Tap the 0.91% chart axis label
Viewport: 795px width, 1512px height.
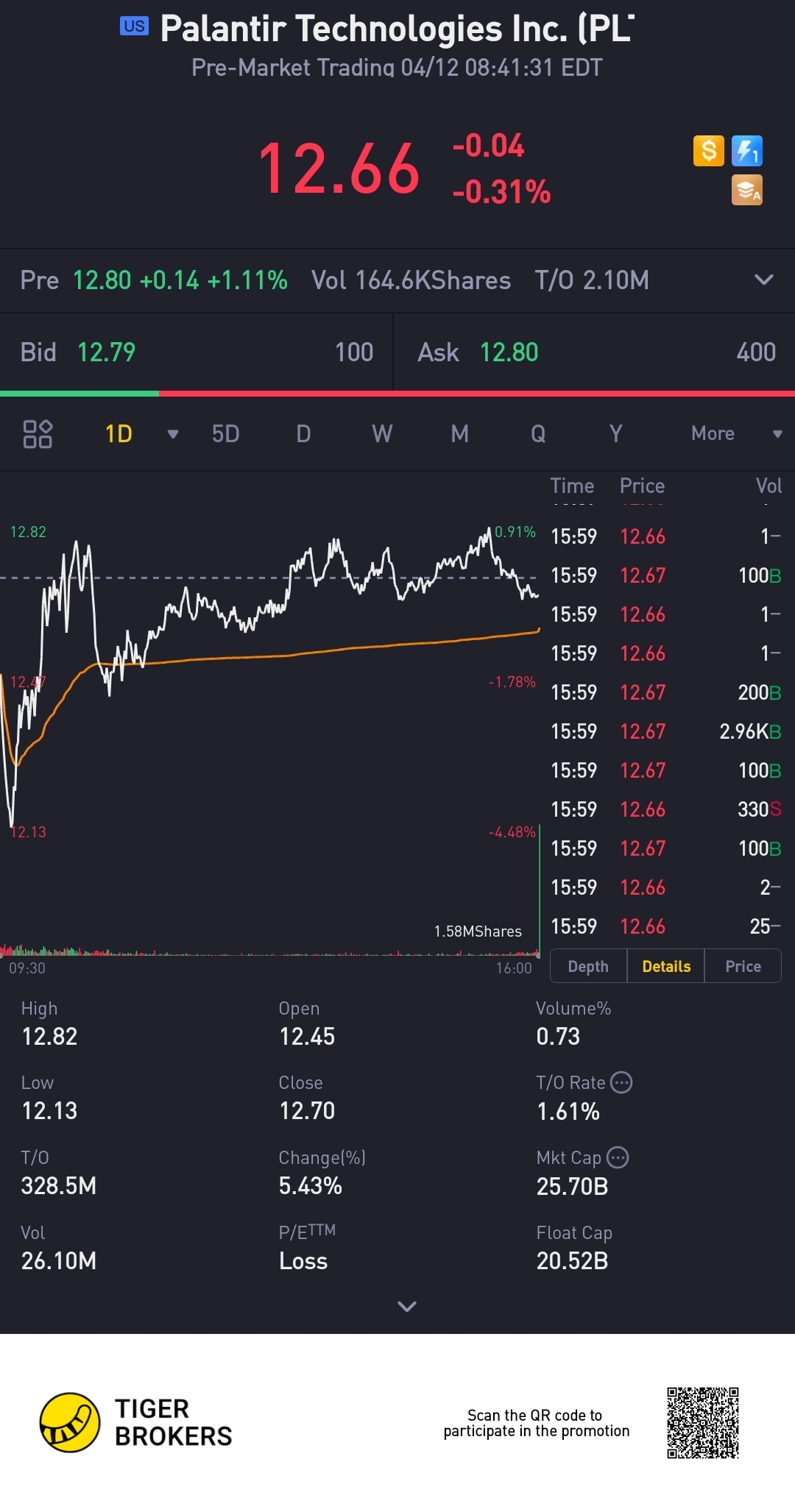515,532
